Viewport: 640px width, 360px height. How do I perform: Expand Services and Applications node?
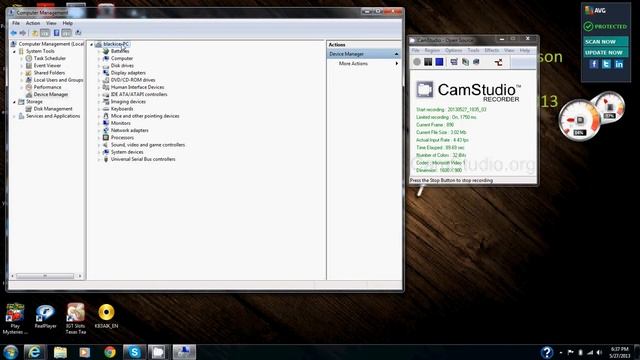tap(14, 116)
